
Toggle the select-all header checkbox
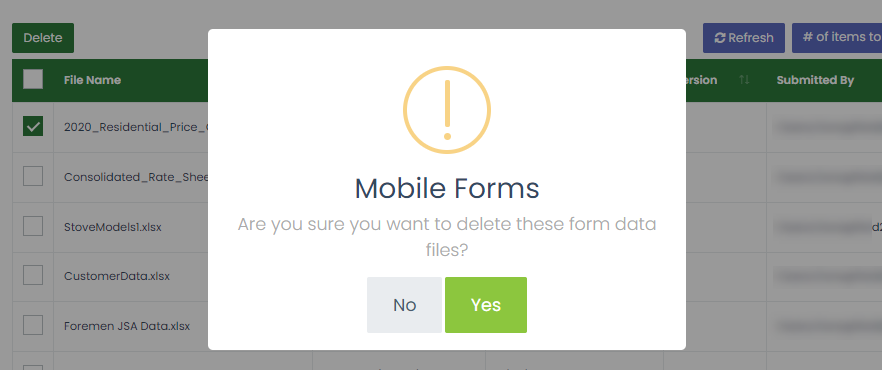click(x=33, y=79)
